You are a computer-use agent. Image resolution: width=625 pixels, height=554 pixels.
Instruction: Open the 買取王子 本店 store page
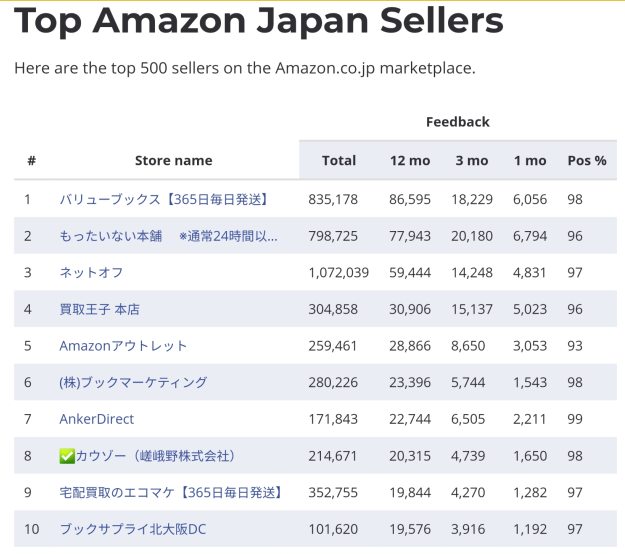coord(102,309)
